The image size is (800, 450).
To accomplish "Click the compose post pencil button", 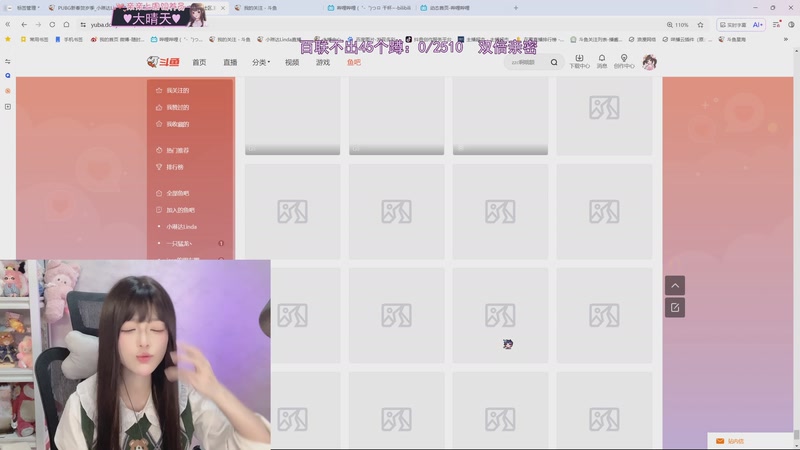I will click(x=675, y=308).
